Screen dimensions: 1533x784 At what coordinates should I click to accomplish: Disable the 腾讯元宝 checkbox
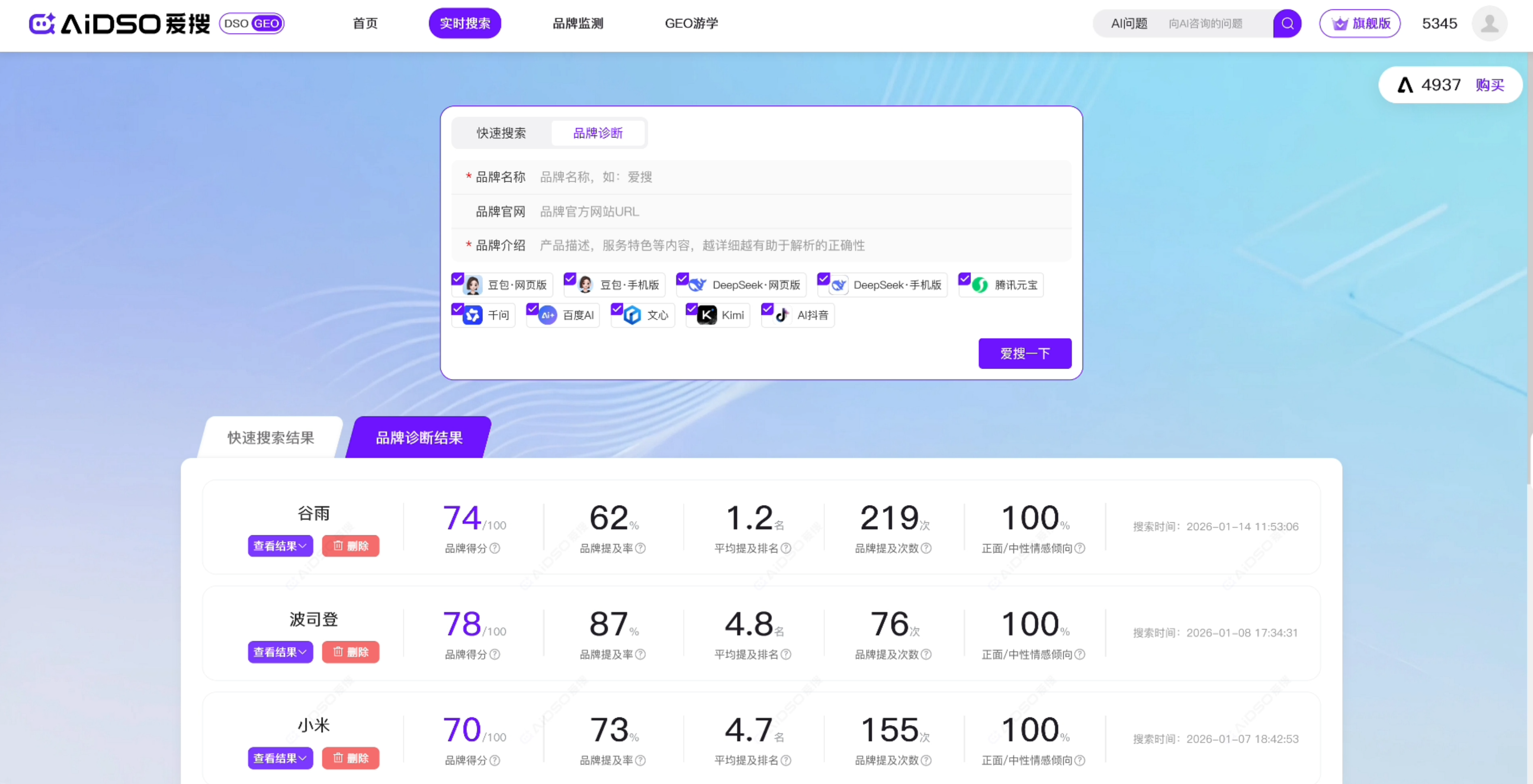click(x=964, y=278)
